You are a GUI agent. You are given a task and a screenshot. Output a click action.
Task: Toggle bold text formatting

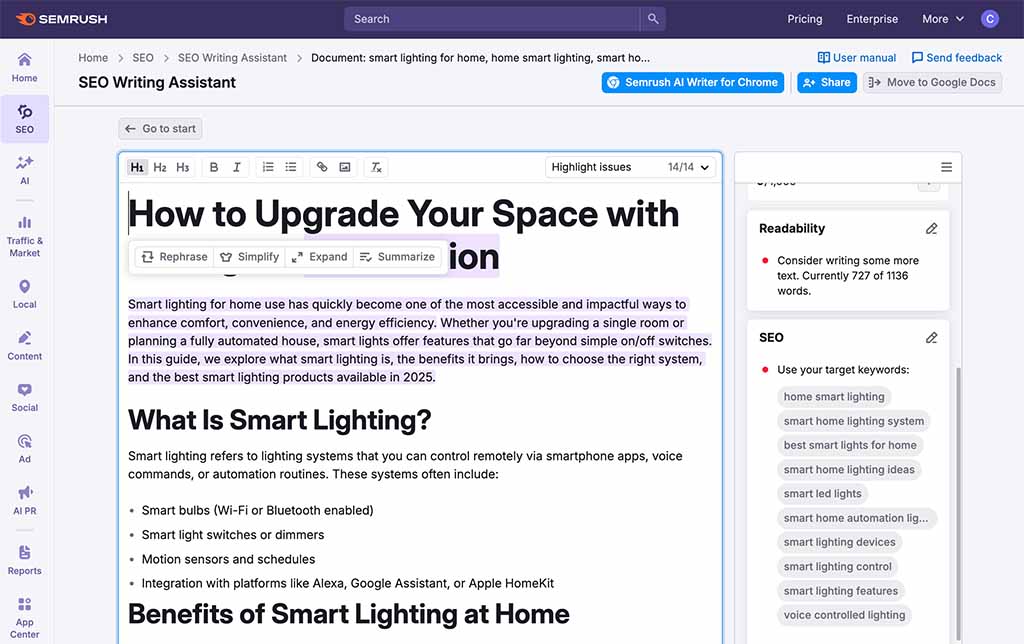click(x=213, y=167)
